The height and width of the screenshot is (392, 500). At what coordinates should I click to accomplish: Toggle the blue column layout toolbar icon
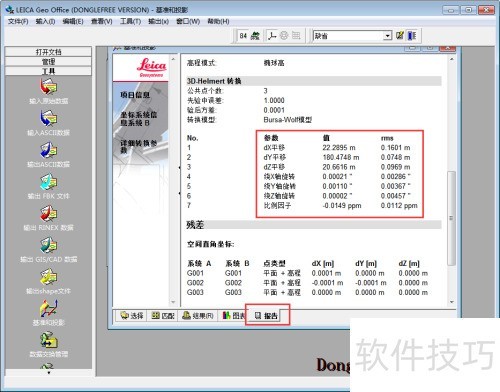click(412, 36)
